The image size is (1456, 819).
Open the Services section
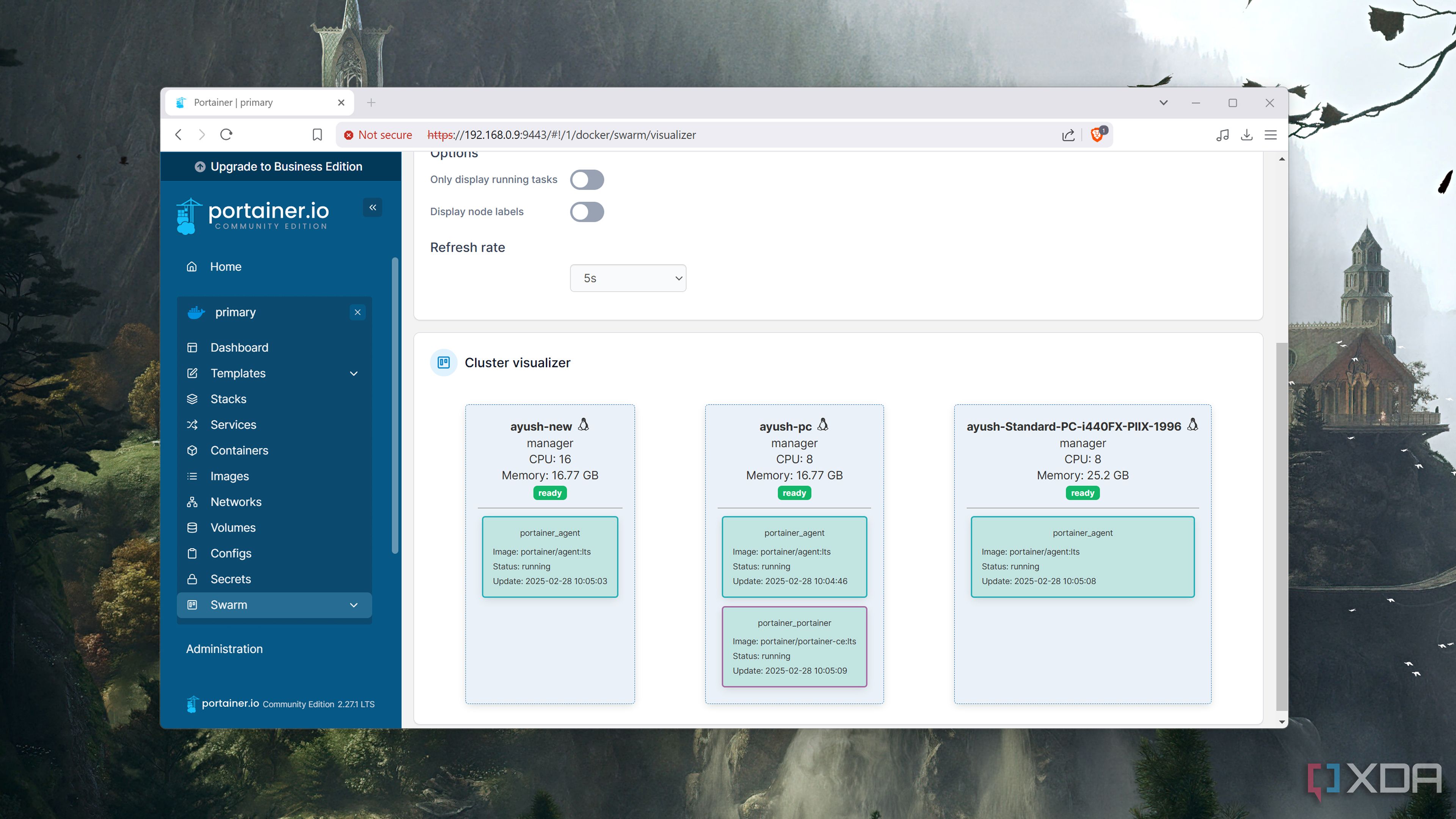233,425
